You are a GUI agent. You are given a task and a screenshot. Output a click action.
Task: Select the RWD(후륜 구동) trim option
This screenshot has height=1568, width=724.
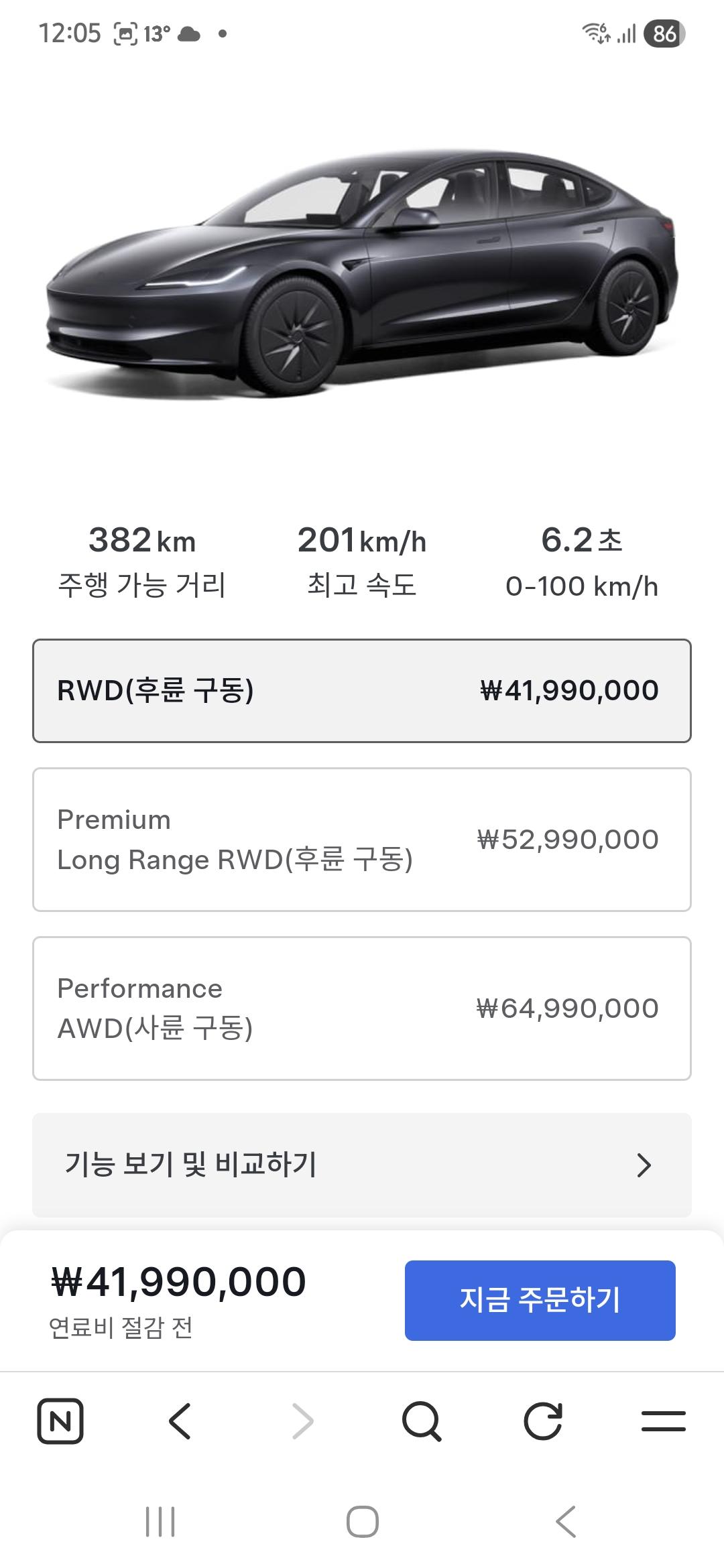[362, 691]
